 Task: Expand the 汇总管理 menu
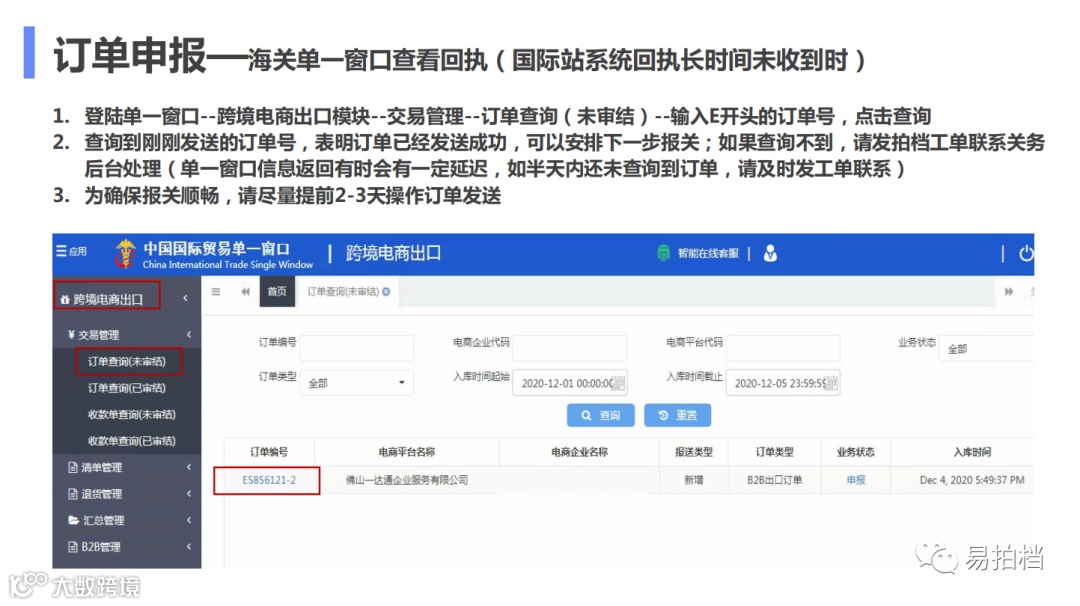[x=127, y=520]
